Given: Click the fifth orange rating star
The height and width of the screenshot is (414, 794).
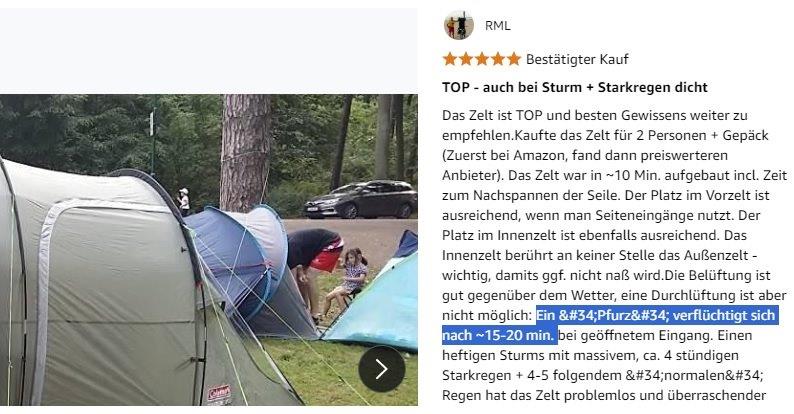Looking at the screenshot, I should pyautogui.click(x=513, y=59).
